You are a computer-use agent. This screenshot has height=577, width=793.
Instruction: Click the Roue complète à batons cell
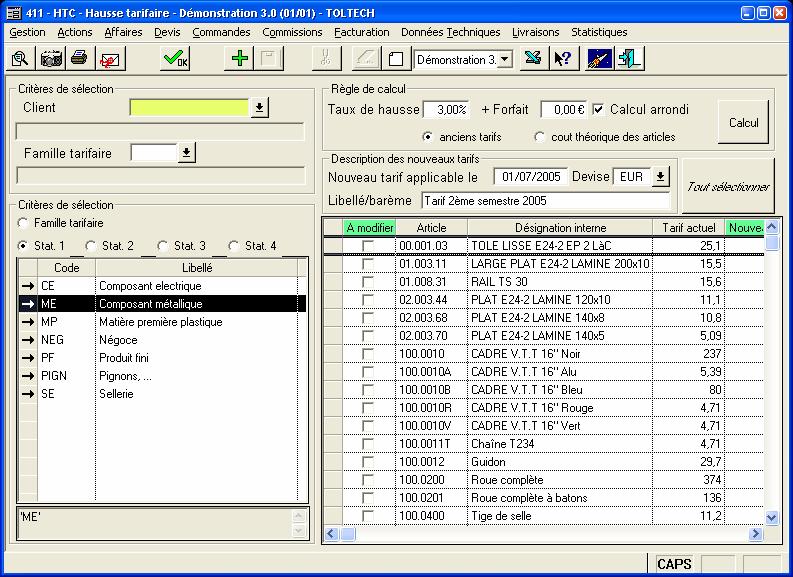click(560, 498)
